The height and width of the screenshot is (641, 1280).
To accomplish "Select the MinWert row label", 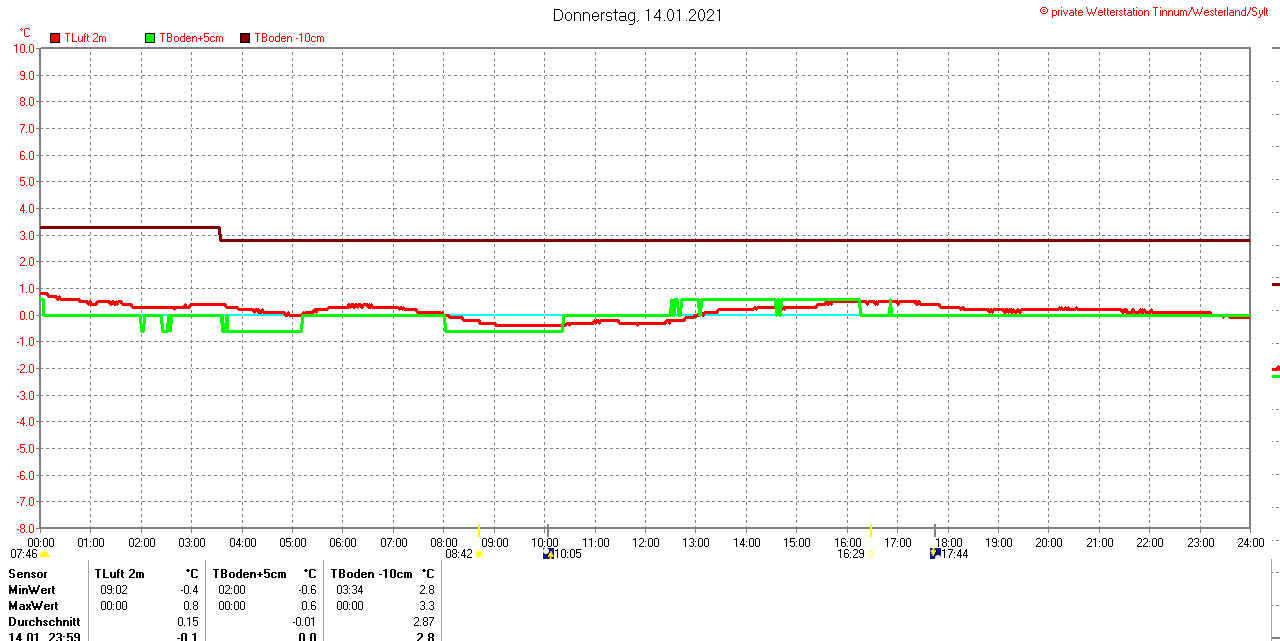I will (x=32, y=590).
